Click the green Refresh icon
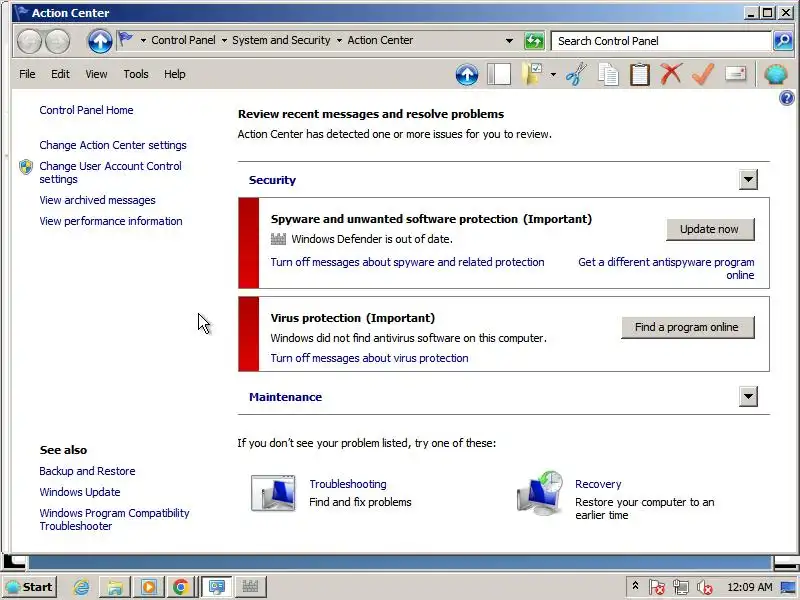The height and width of the screenshot is (600, 800). tap(534, 41)
